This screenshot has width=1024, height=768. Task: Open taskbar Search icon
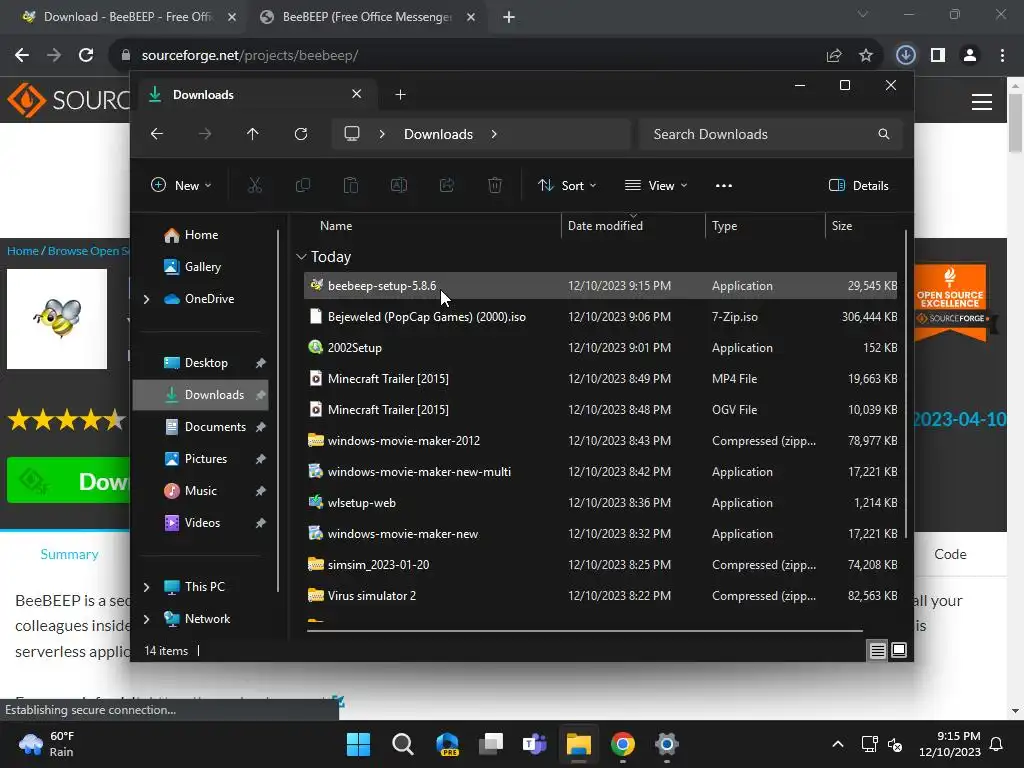[x=402, y=744]
